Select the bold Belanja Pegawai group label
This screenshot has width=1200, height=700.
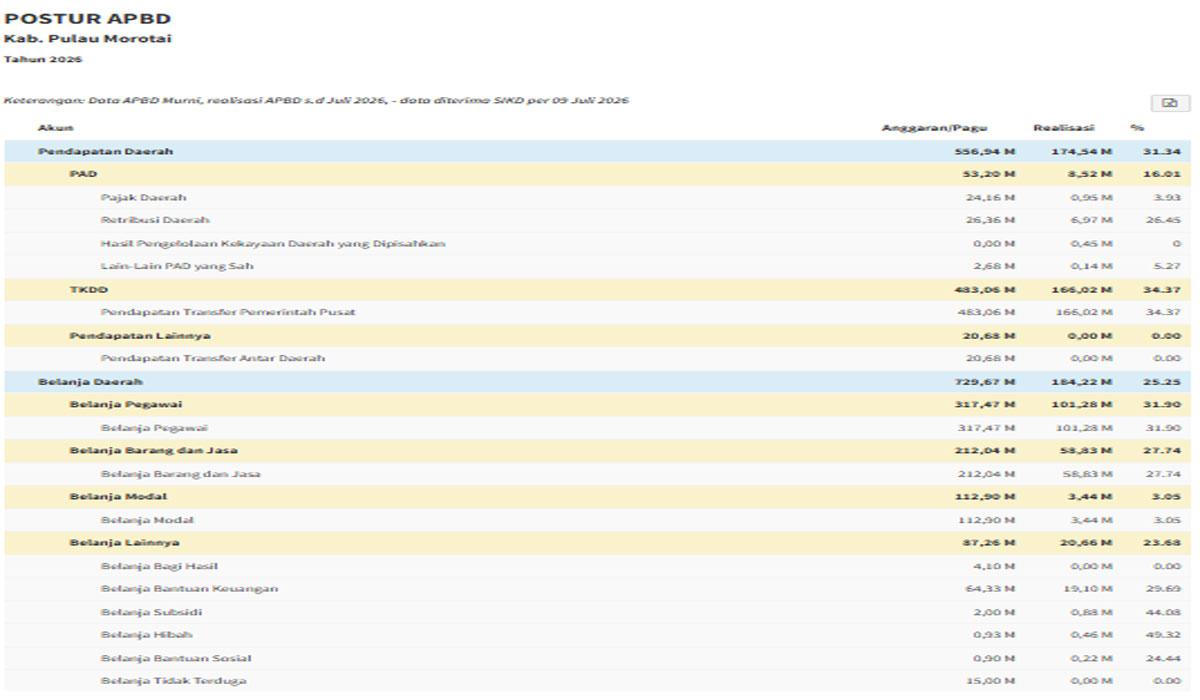125,404
